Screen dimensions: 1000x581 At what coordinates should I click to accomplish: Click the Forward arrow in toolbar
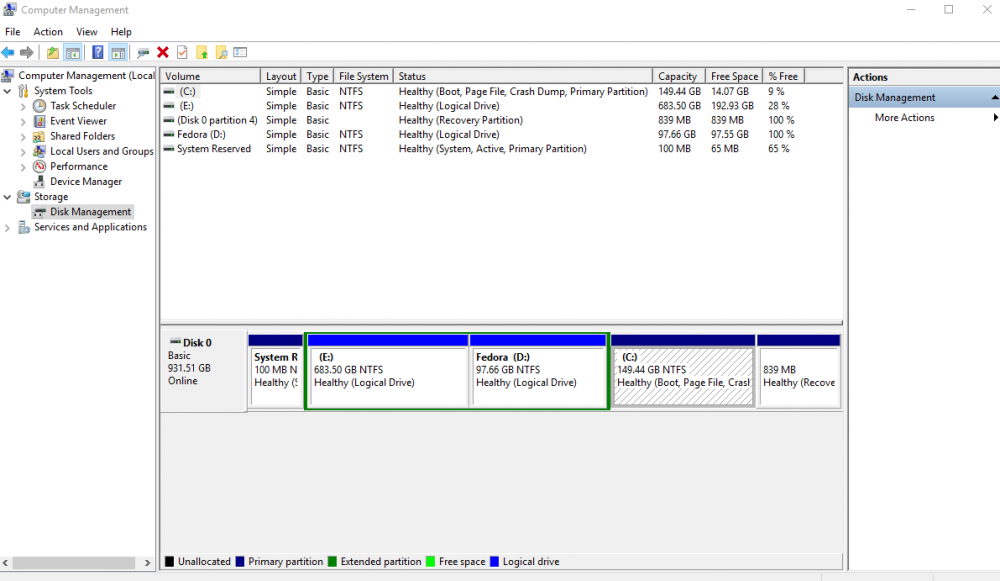(27, 52)
